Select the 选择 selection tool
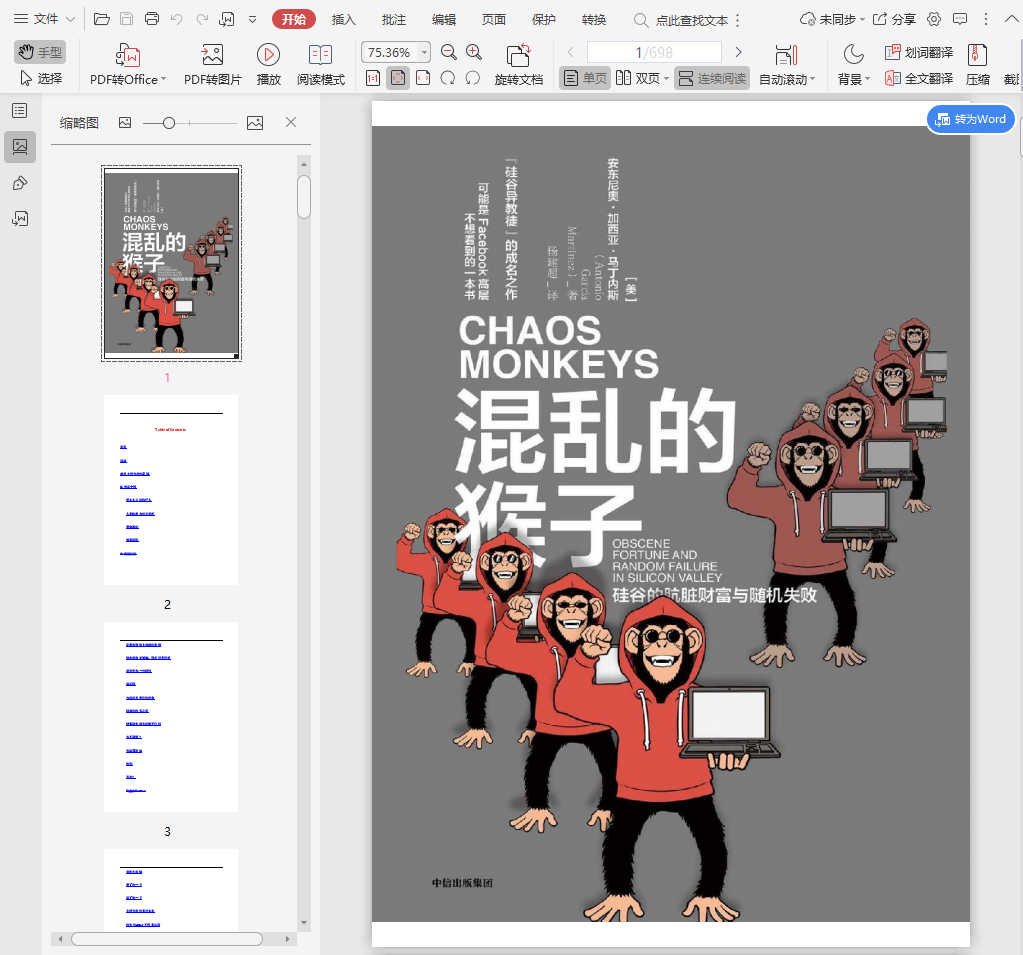Screen dimensions: 1023x955 tap(40, 78)
